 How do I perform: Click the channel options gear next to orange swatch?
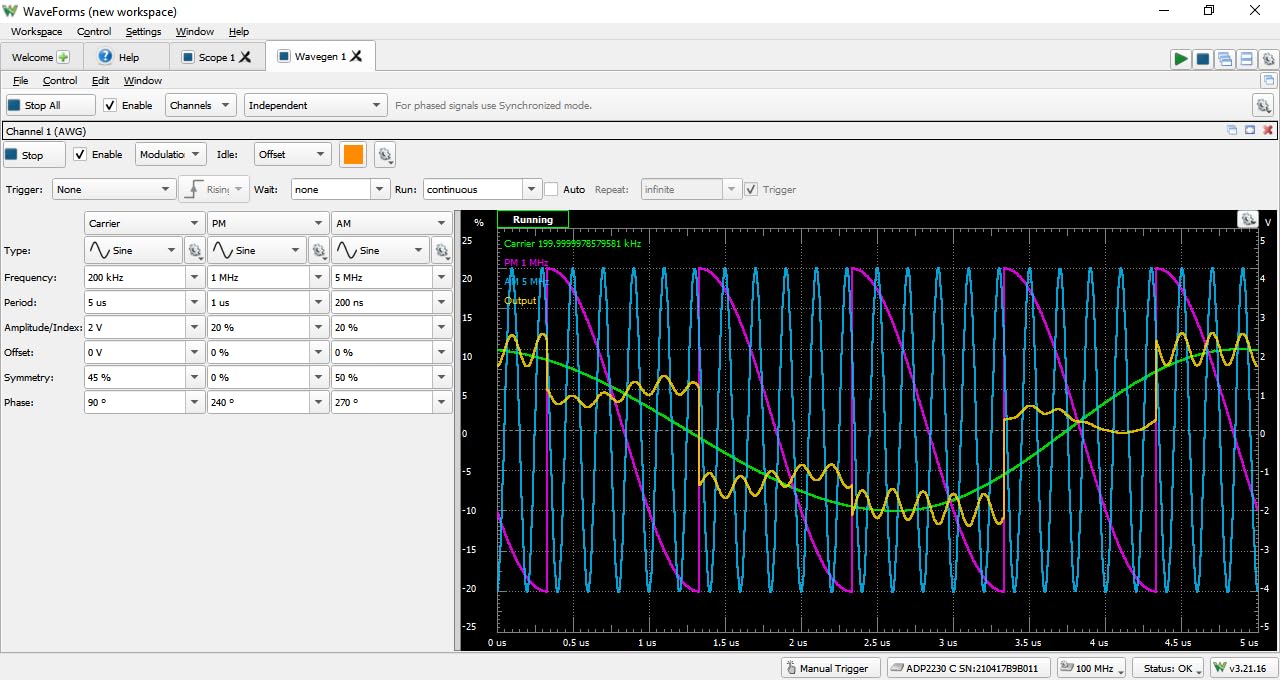(x=385, y=155)
